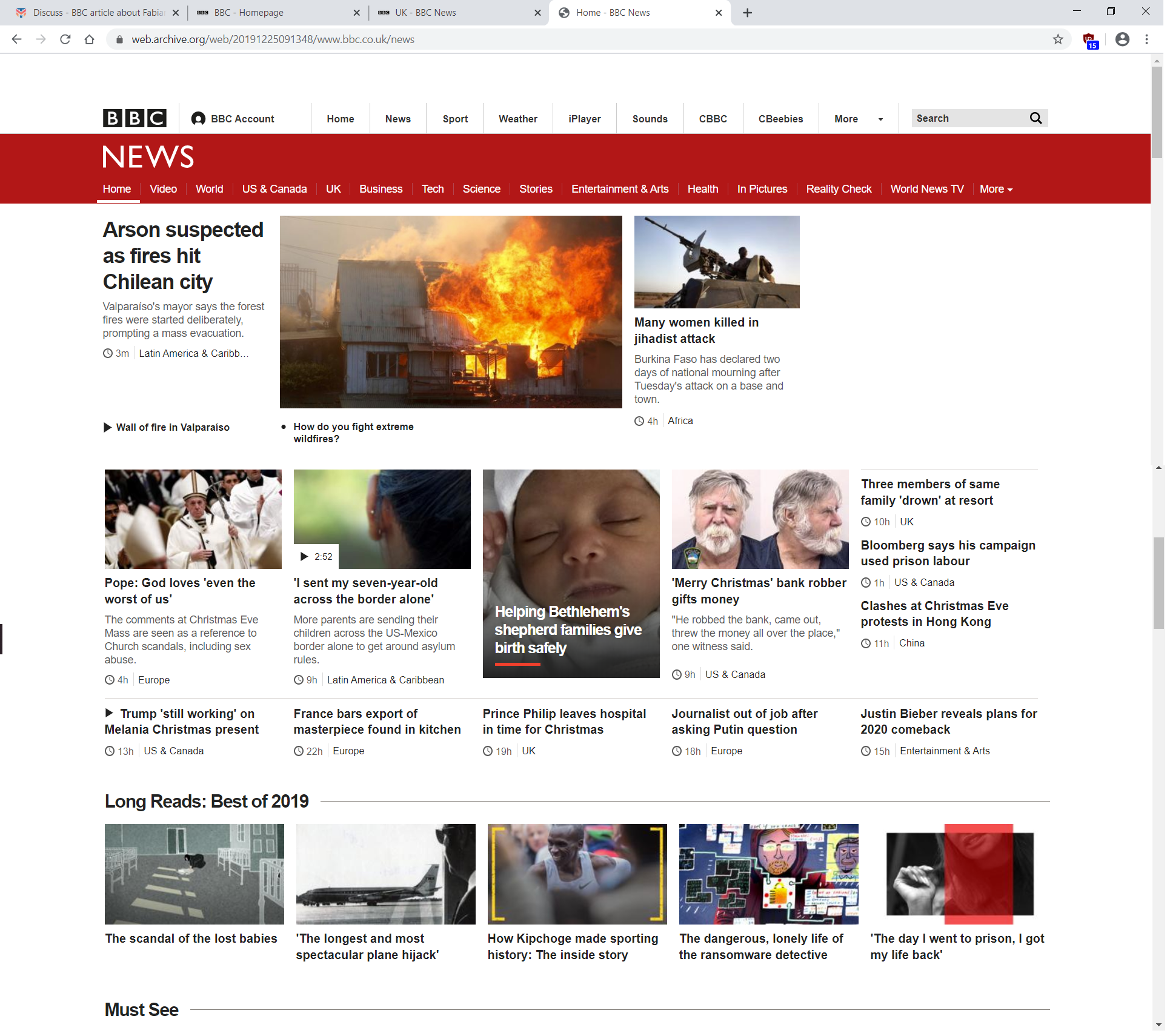Switch to the UK - BBC News tab

[457, 13]
